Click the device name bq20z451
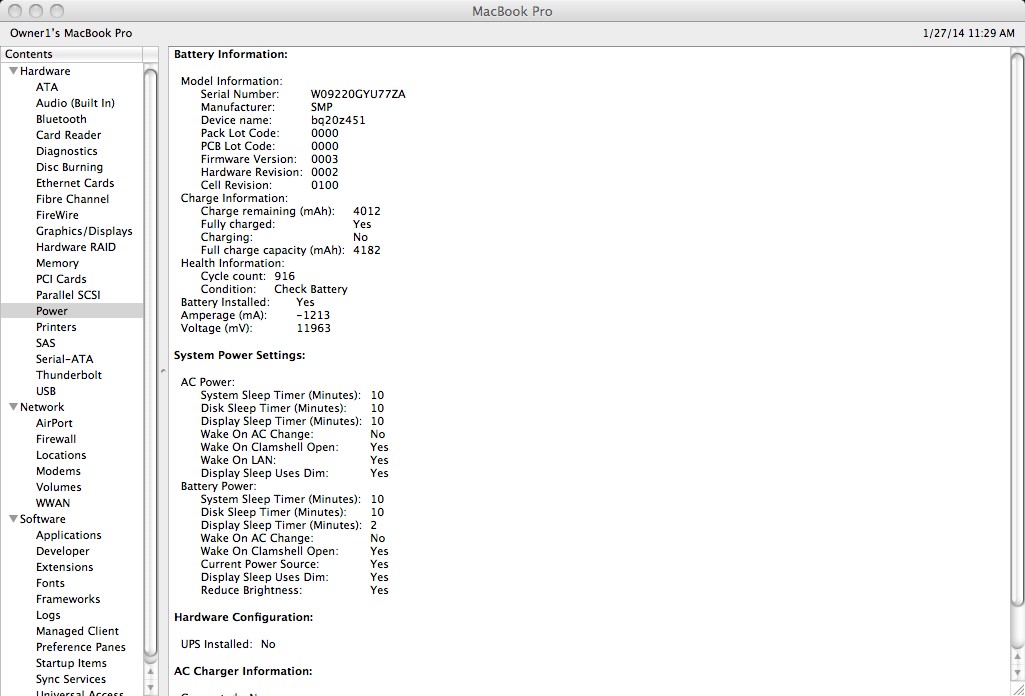 (x=338, y=120)
